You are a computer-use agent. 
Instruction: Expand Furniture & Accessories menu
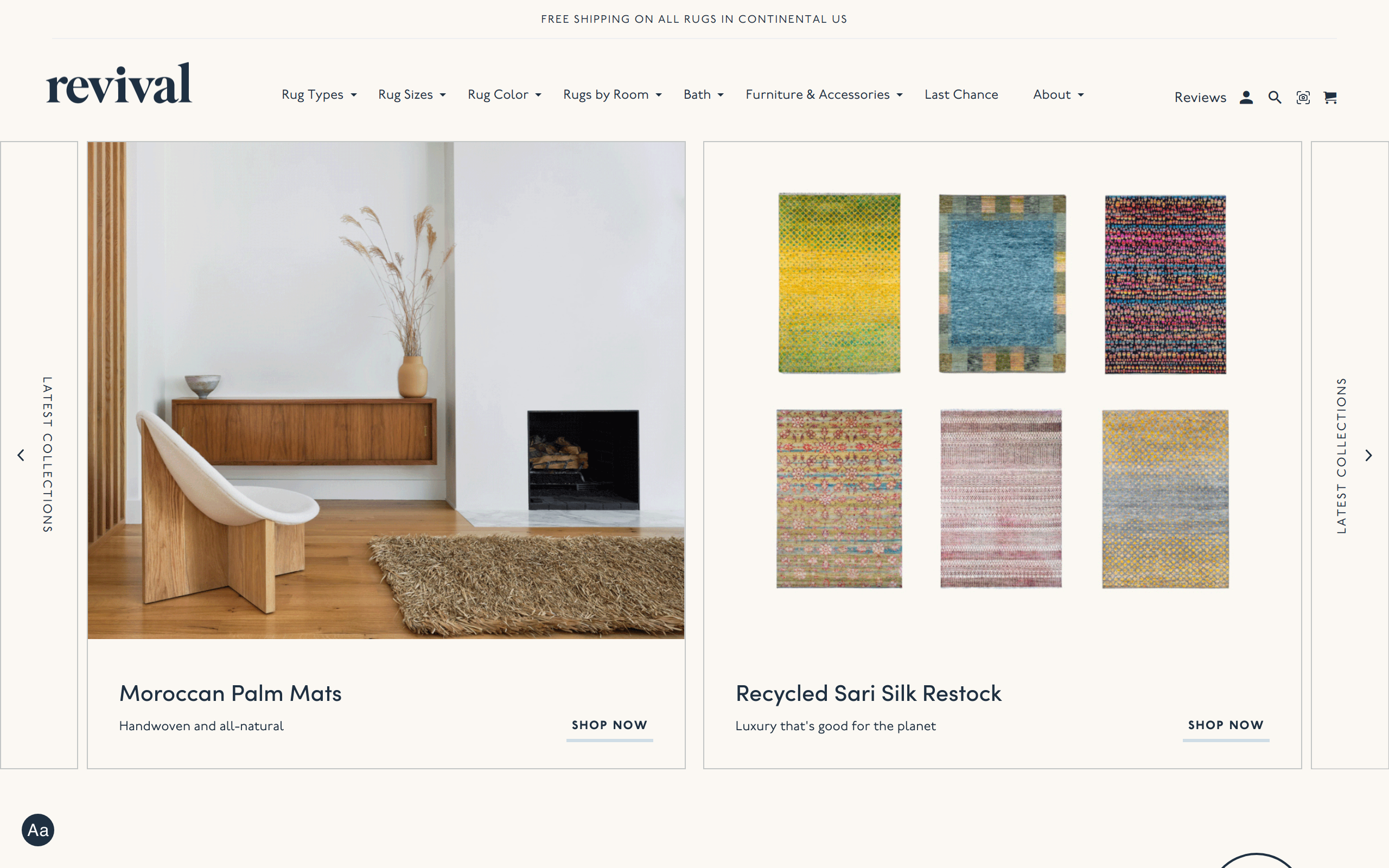tap(824, 95)
